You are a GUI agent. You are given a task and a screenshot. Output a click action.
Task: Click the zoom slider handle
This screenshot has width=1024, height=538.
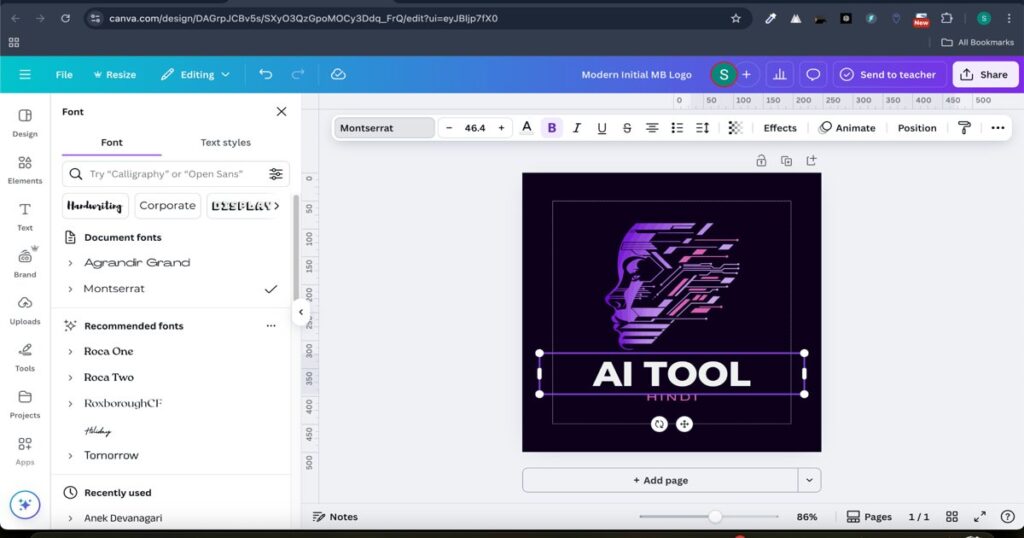pos(715,516)
